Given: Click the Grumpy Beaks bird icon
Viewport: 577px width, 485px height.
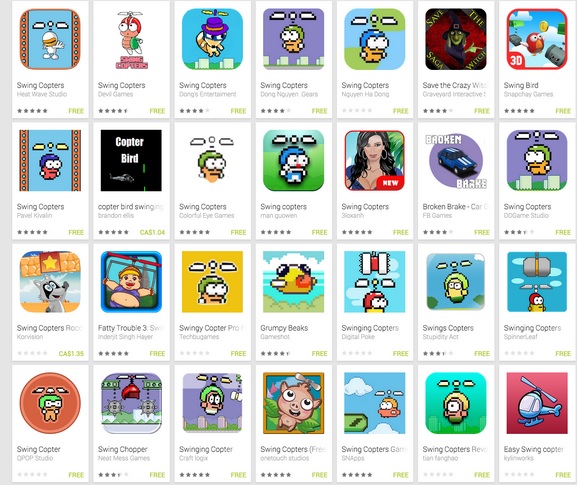Looking at the screenshot, I should tap(293, 282).
